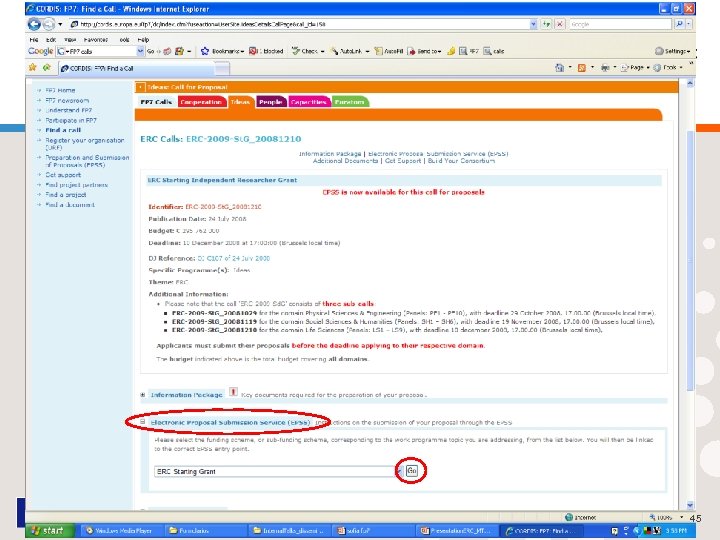The height and width of the screenshot is (540, 720).
Task: Click the orange RSS Feeds icon
Action: tap(582, 68)
